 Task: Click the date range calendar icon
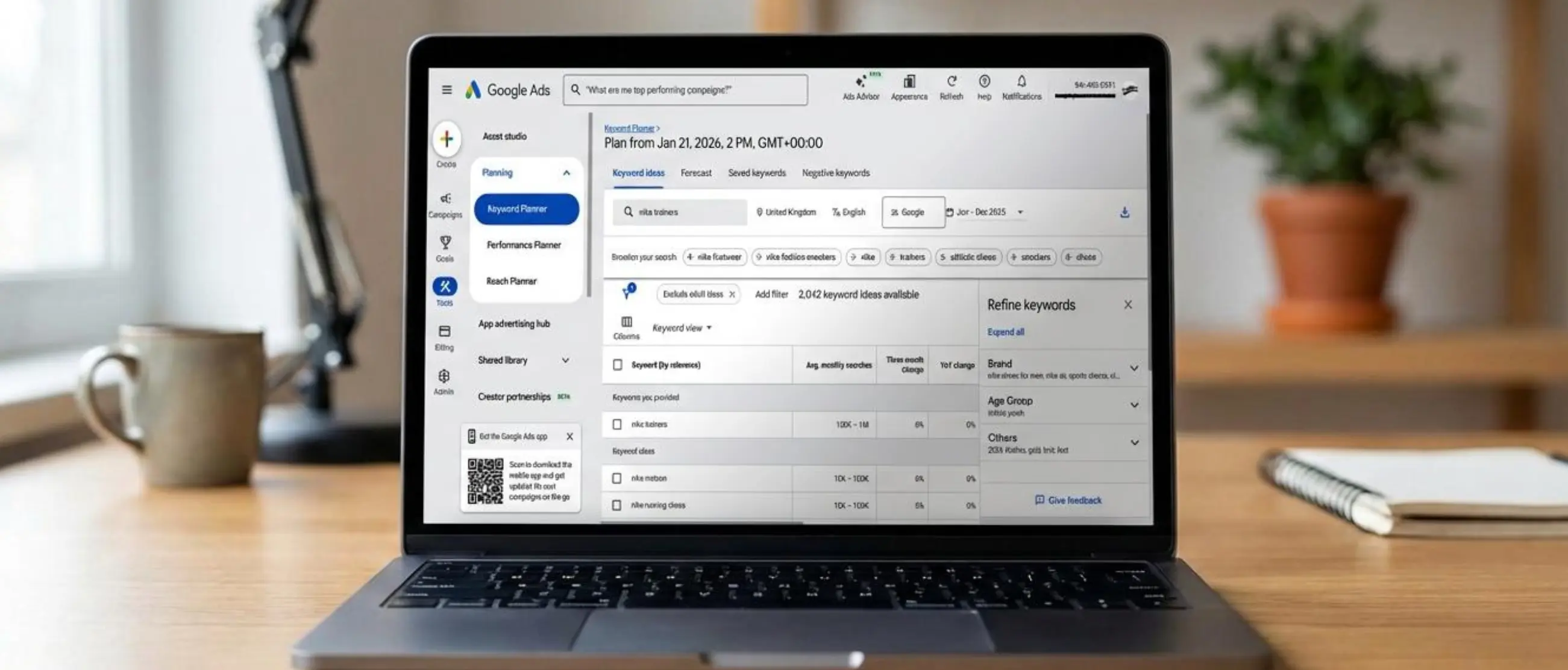[x=949, y=212]
